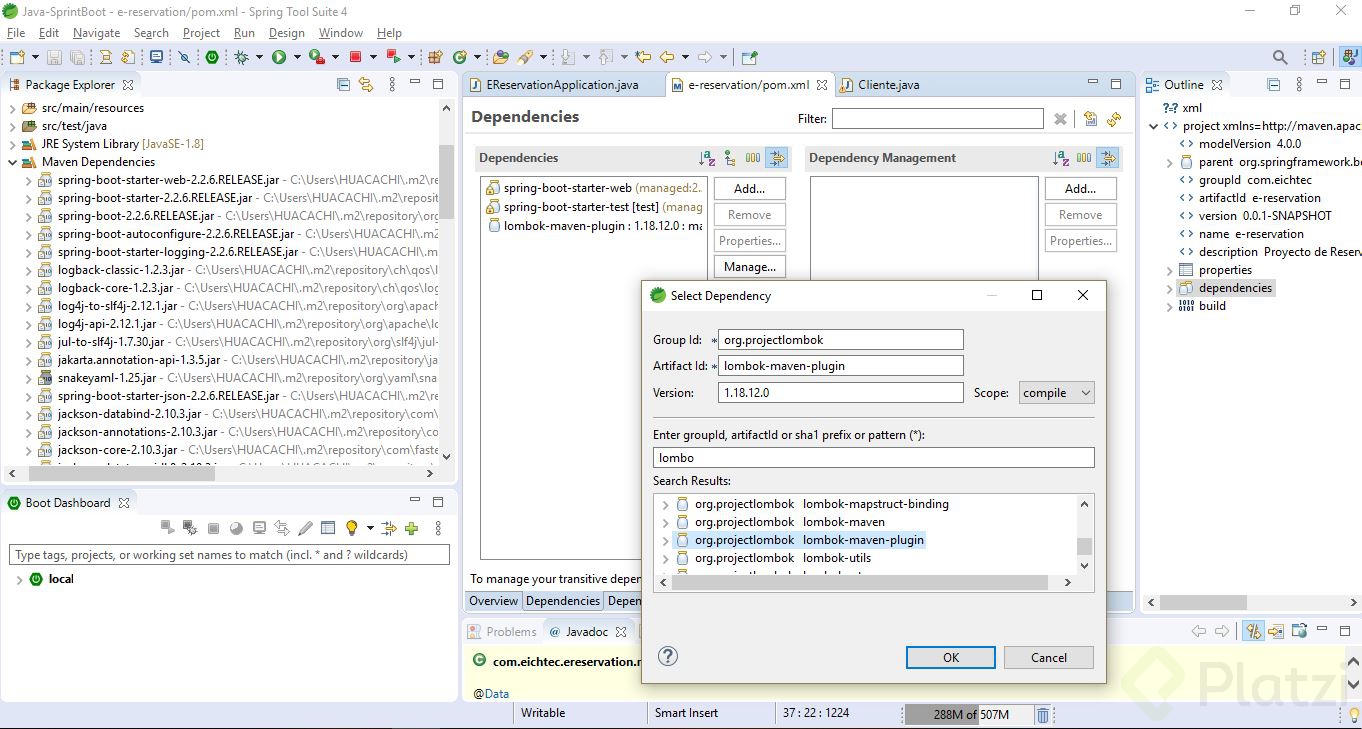Click the green Run button in toolbar
This screenshot has height=729, width=1362.
pyautogui.click(x=279, y=58)
